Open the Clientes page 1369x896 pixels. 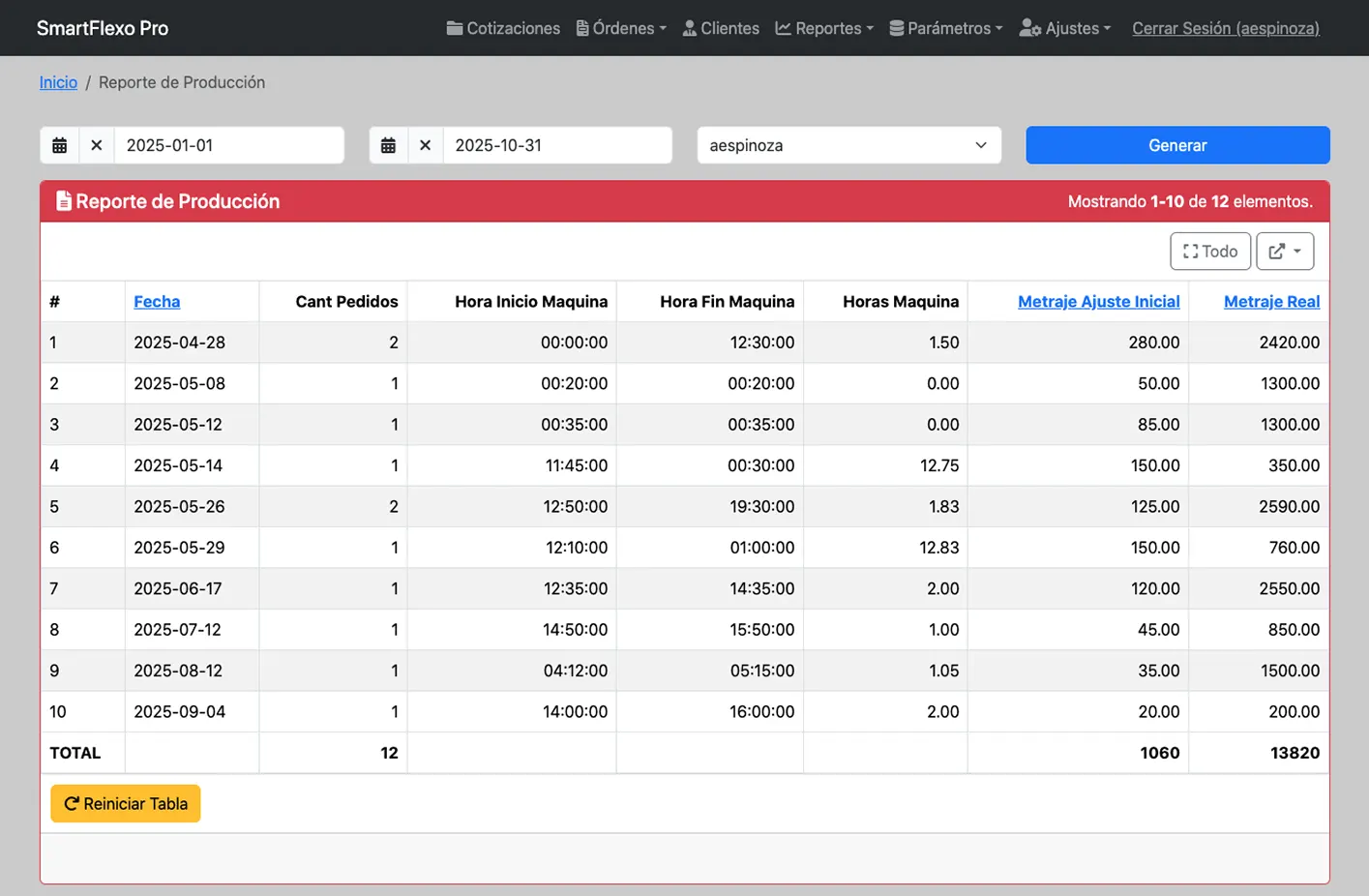tap(721, 28)
